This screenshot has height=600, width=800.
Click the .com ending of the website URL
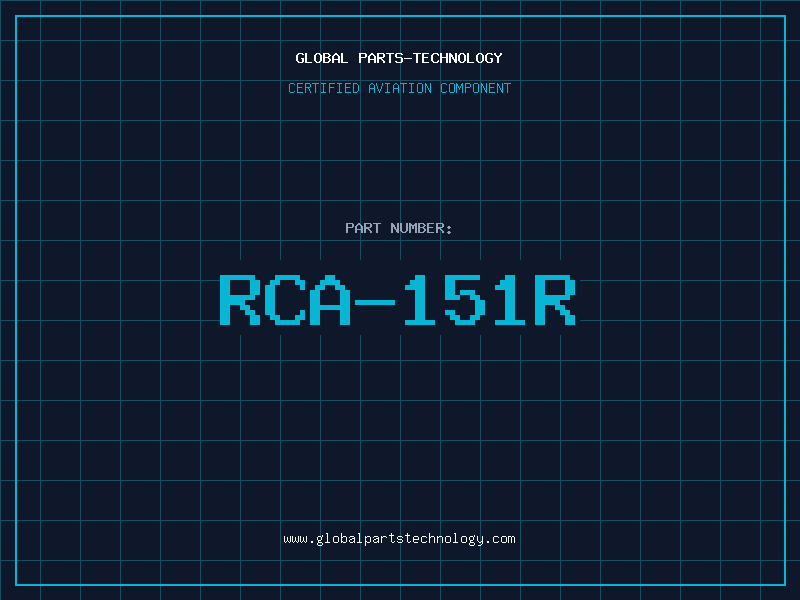pos(500,539)
